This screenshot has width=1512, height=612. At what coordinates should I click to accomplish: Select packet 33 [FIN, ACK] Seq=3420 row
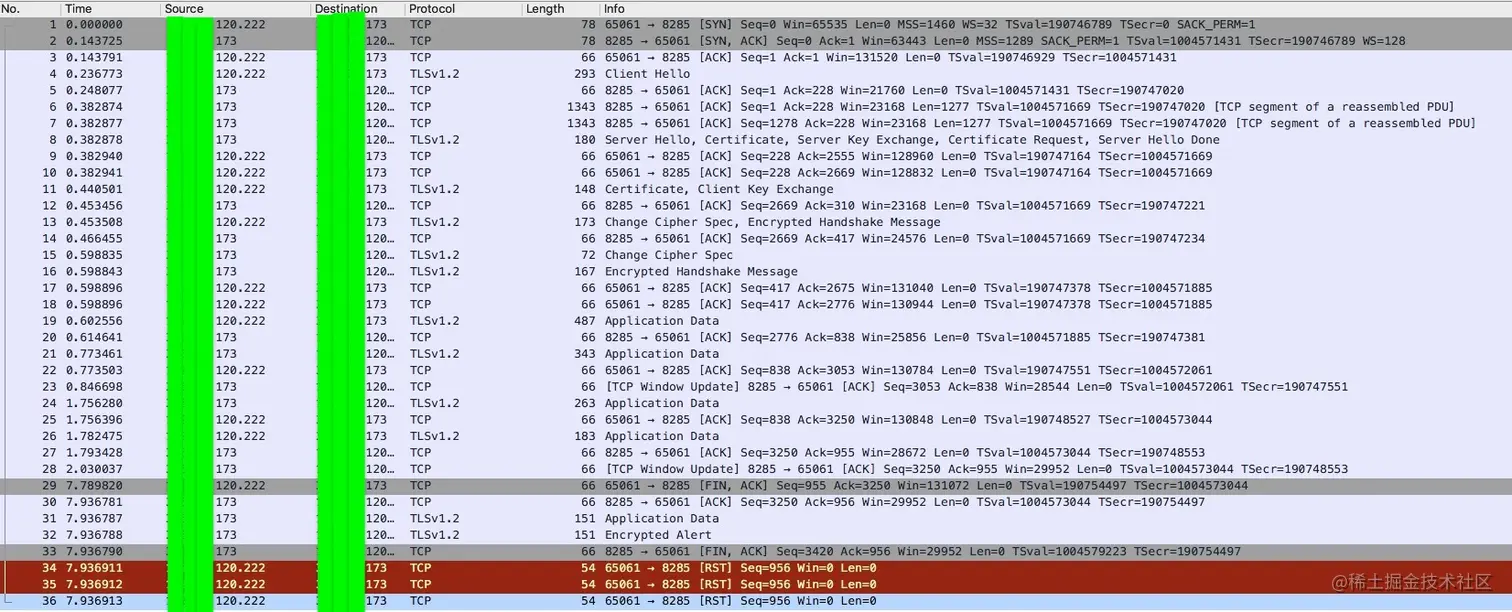(756, 551)
